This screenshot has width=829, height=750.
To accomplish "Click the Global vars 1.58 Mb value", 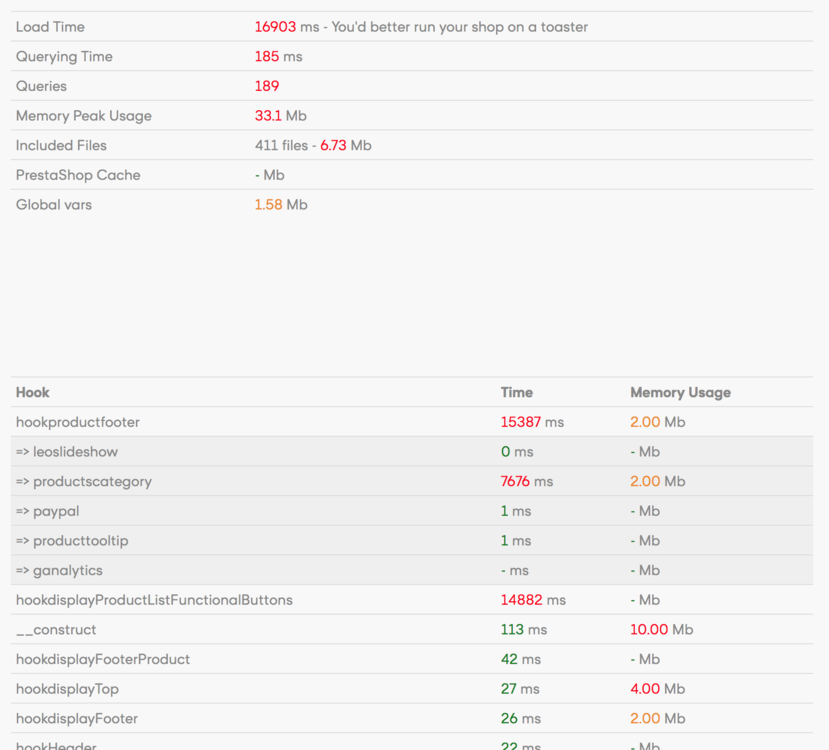I will point(281,205).
